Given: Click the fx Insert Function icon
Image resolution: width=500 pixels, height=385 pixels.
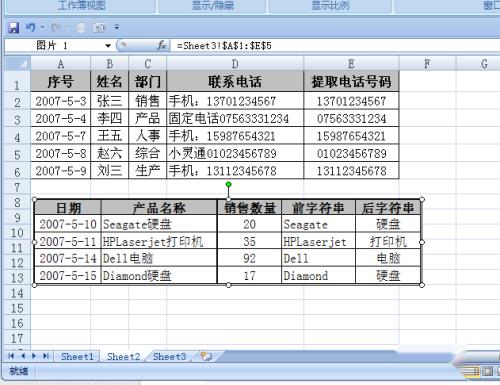Looking at the screenshot, I should click(x=162, y=45).
